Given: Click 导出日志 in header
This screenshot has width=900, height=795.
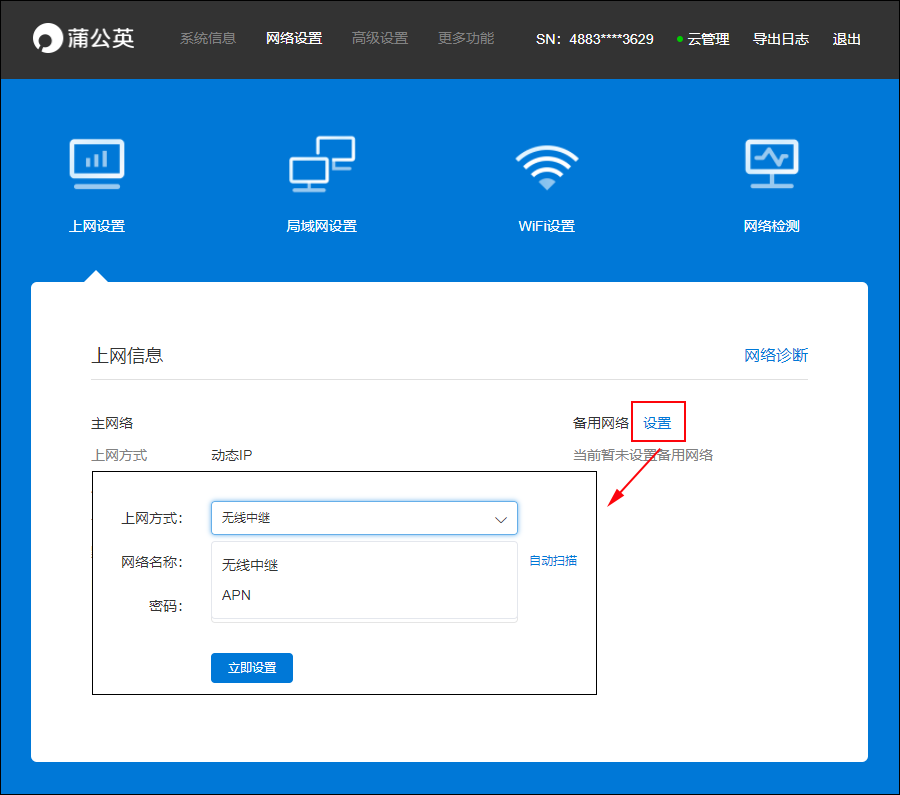Looking at the screenshot, I should point(781,39).
